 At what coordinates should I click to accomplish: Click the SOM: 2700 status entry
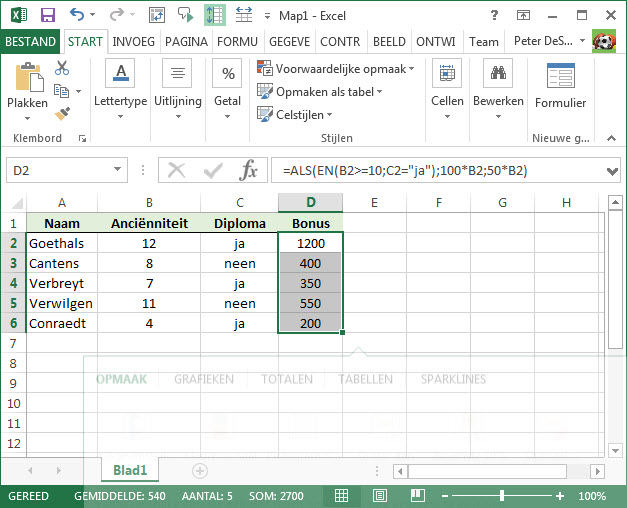(276, 496)
